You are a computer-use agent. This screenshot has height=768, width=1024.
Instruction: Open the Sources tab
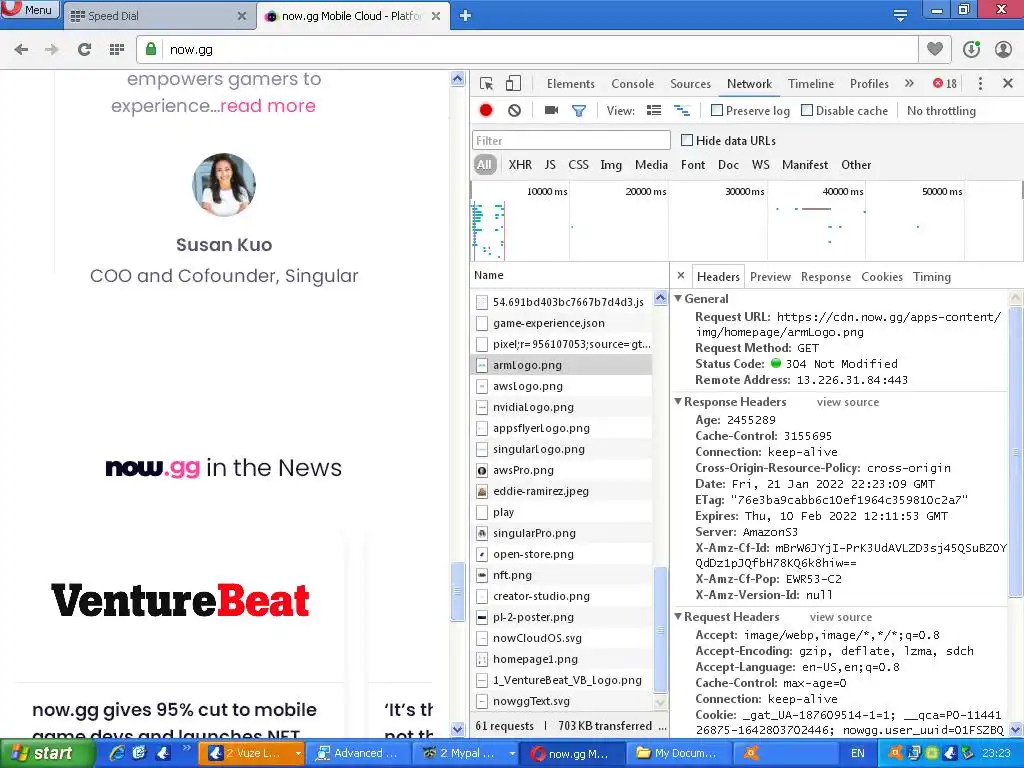(x=690, y=84)
